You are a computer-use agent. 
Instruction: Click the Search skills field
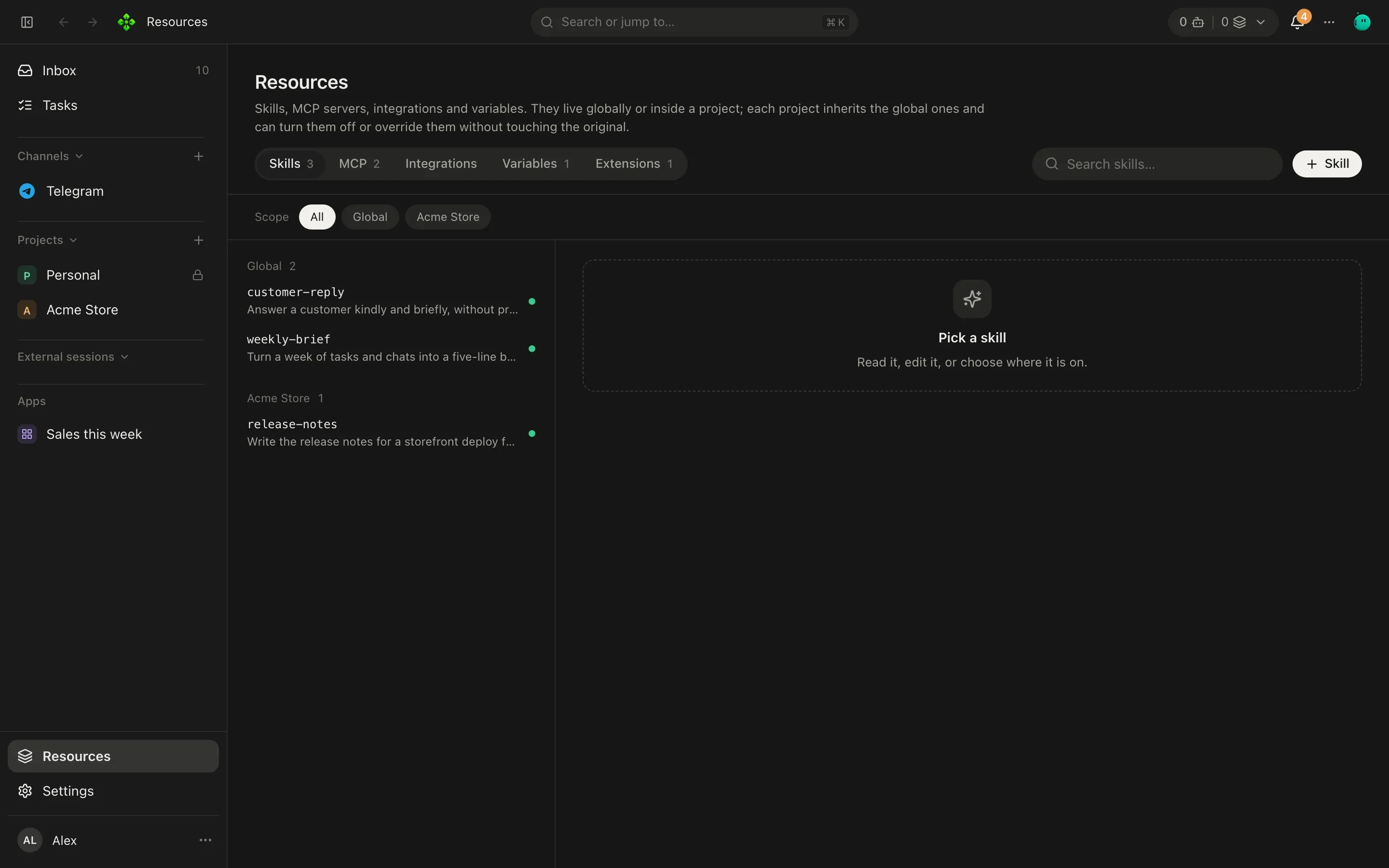tap(1157, 163)
